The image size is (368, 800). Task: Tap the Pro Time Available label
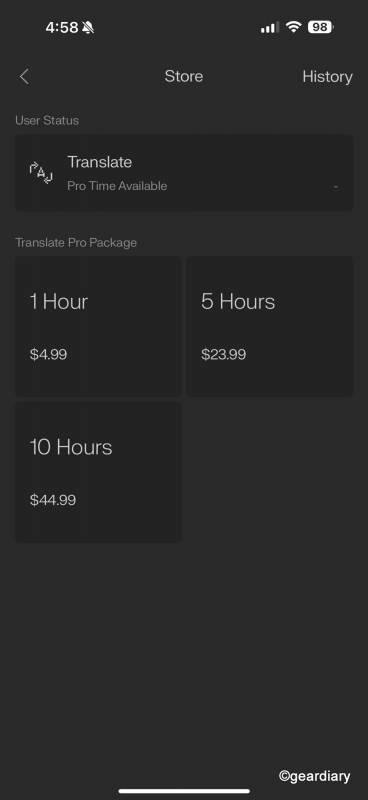tap(117, 186)
